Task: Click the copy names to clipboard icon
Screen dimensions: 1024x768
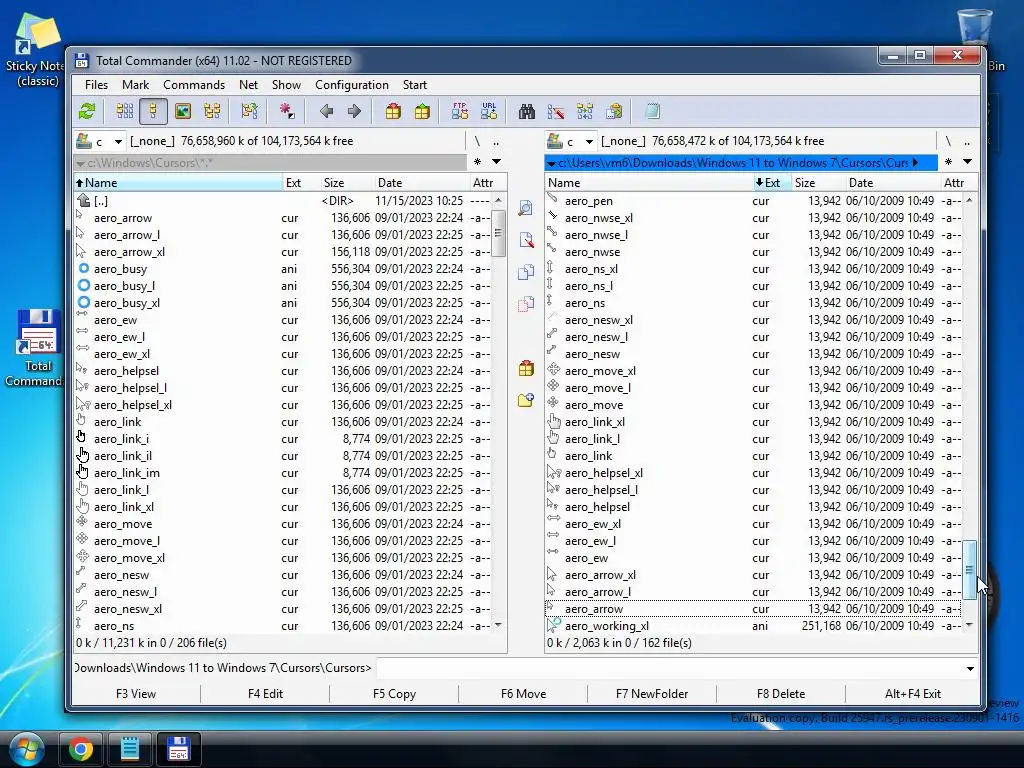Action: coord(614,111)
